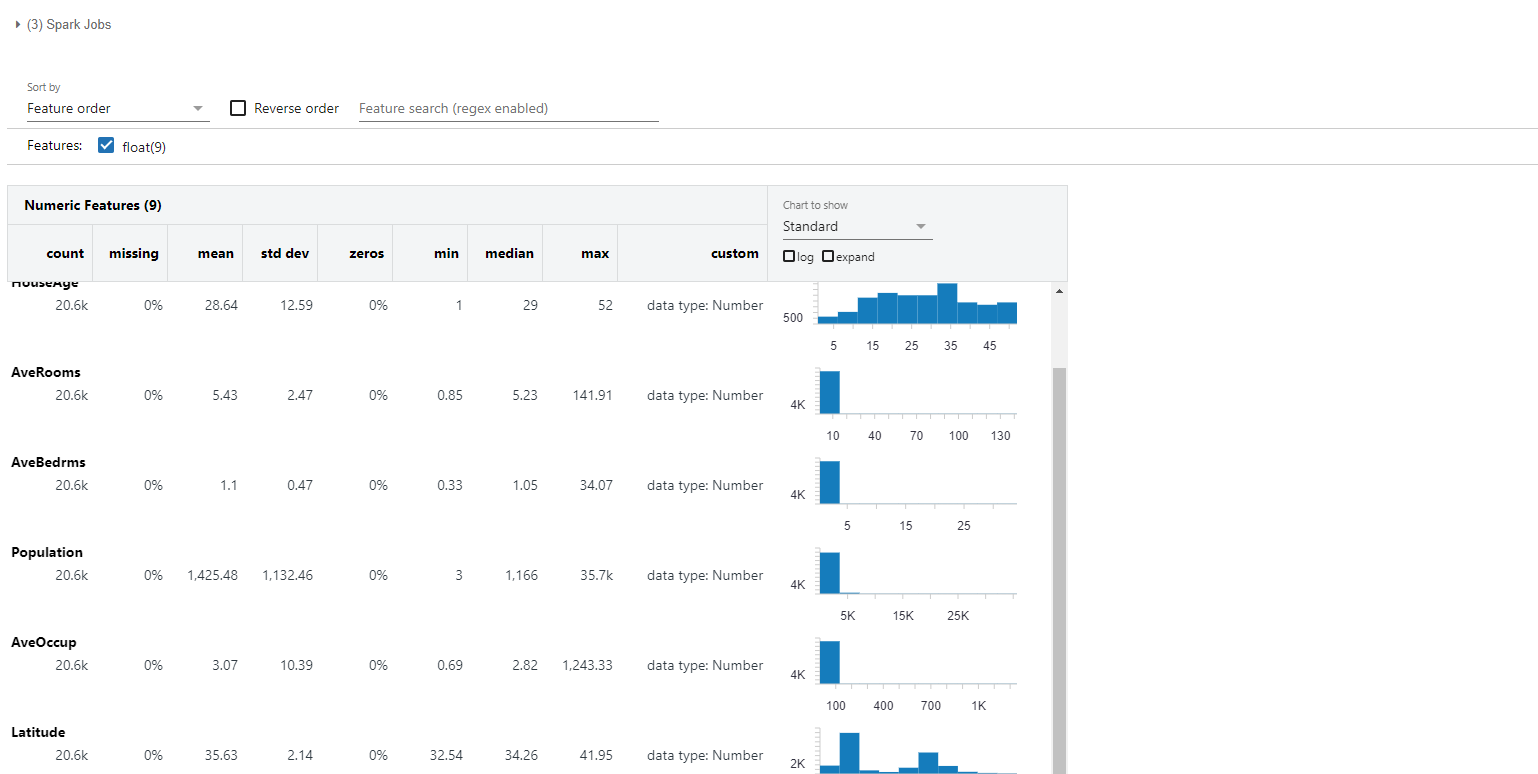The width and height of the screenshot is (1538, 774).
Task: Click the Latitude histogram chart
Action: pyautogui.click(x=917, y=750)
